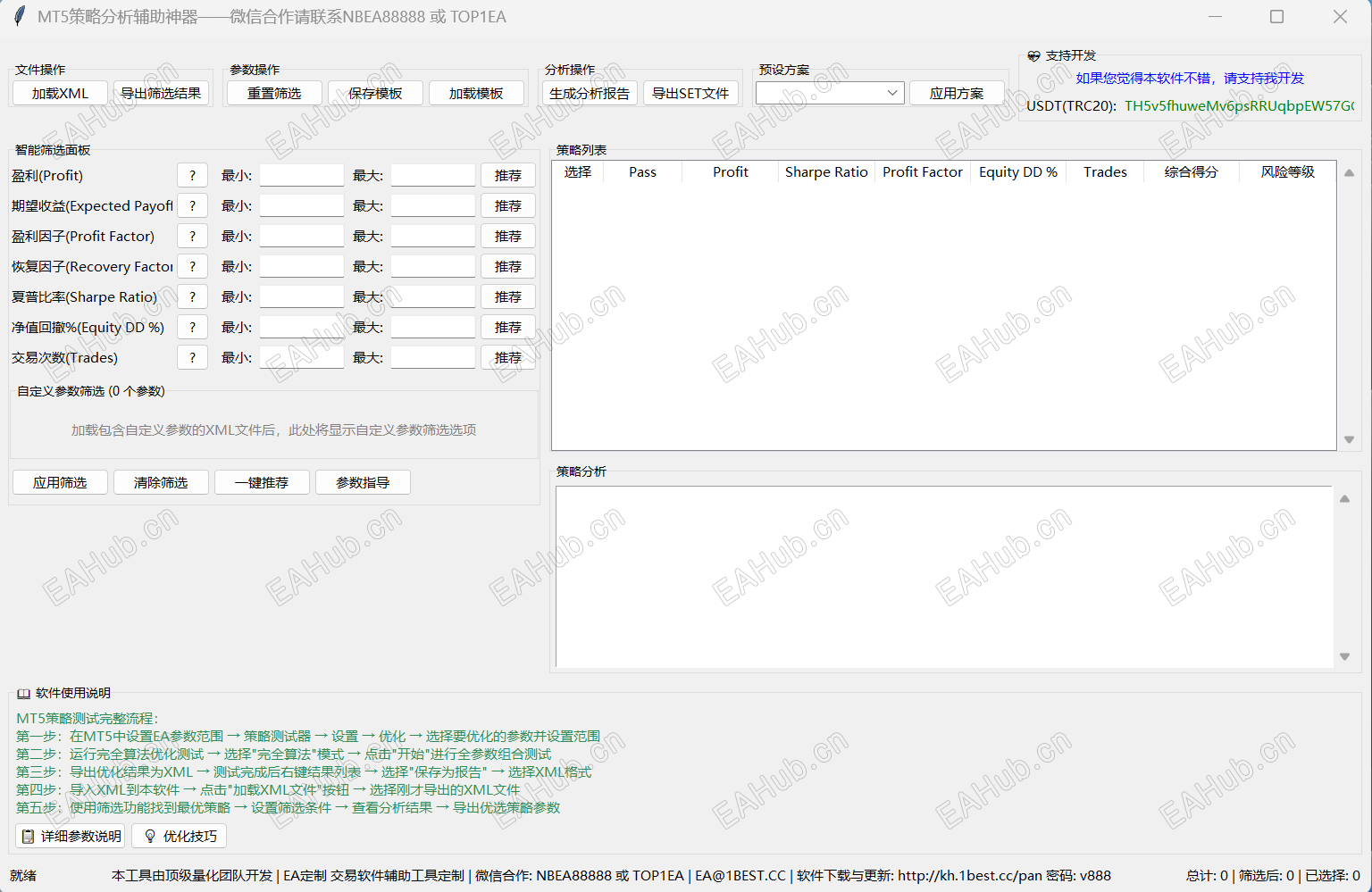
Task: Apply filters with 应用筛选
Action: (x=60, y=483)
